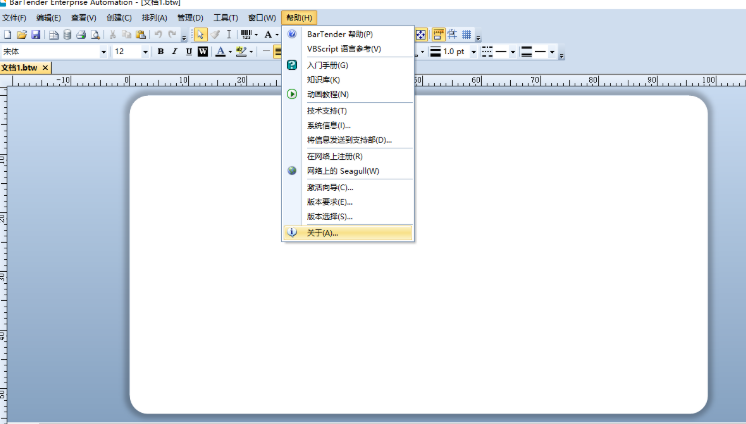Click the barcode creation icon
The height and width of the screenshot is (424, 746).
(245, 35)
